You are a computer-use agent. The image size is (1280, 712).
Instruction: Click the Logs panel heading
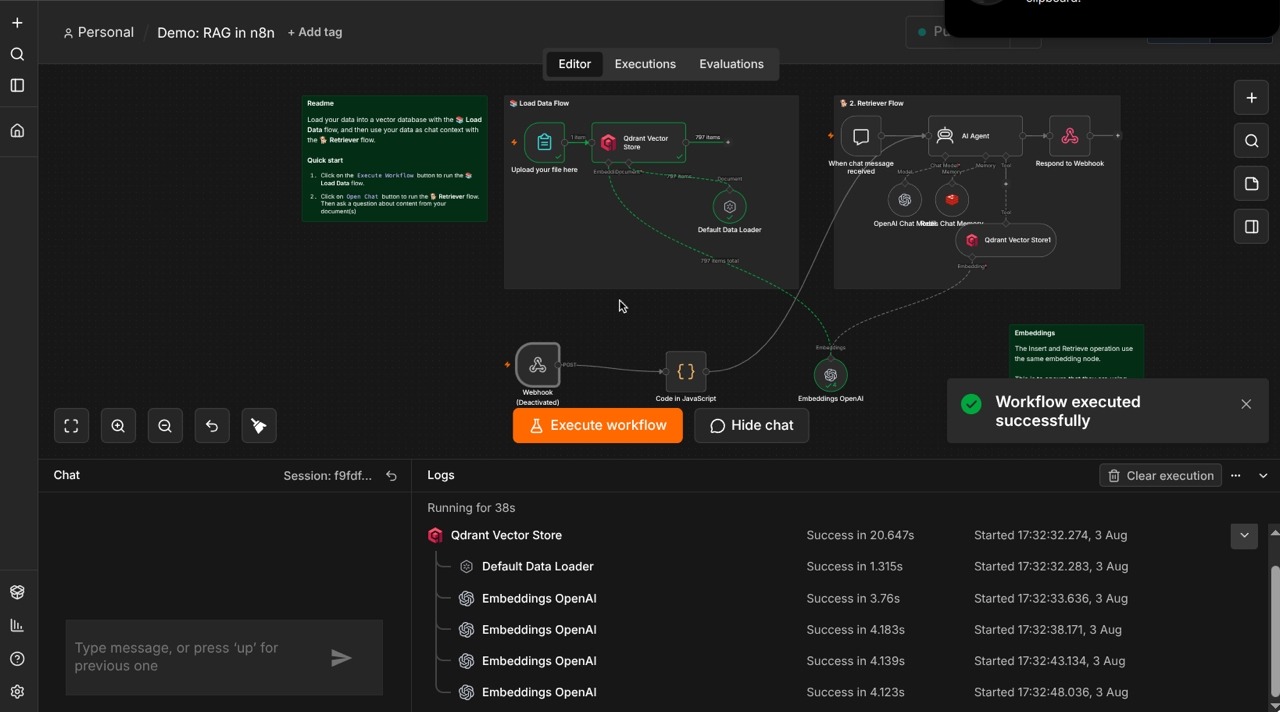click(441, 476)
